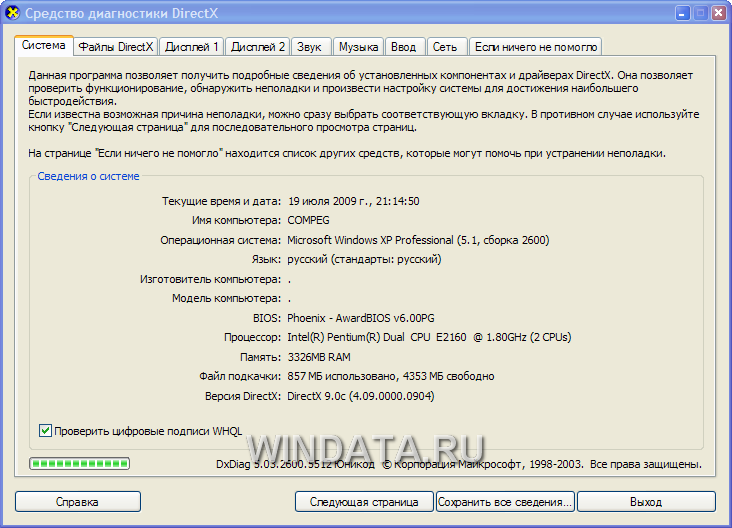This screenshot has width=732, height=528.
Task: Click the Сведения о системе group label
Action: tap(88, 176)
